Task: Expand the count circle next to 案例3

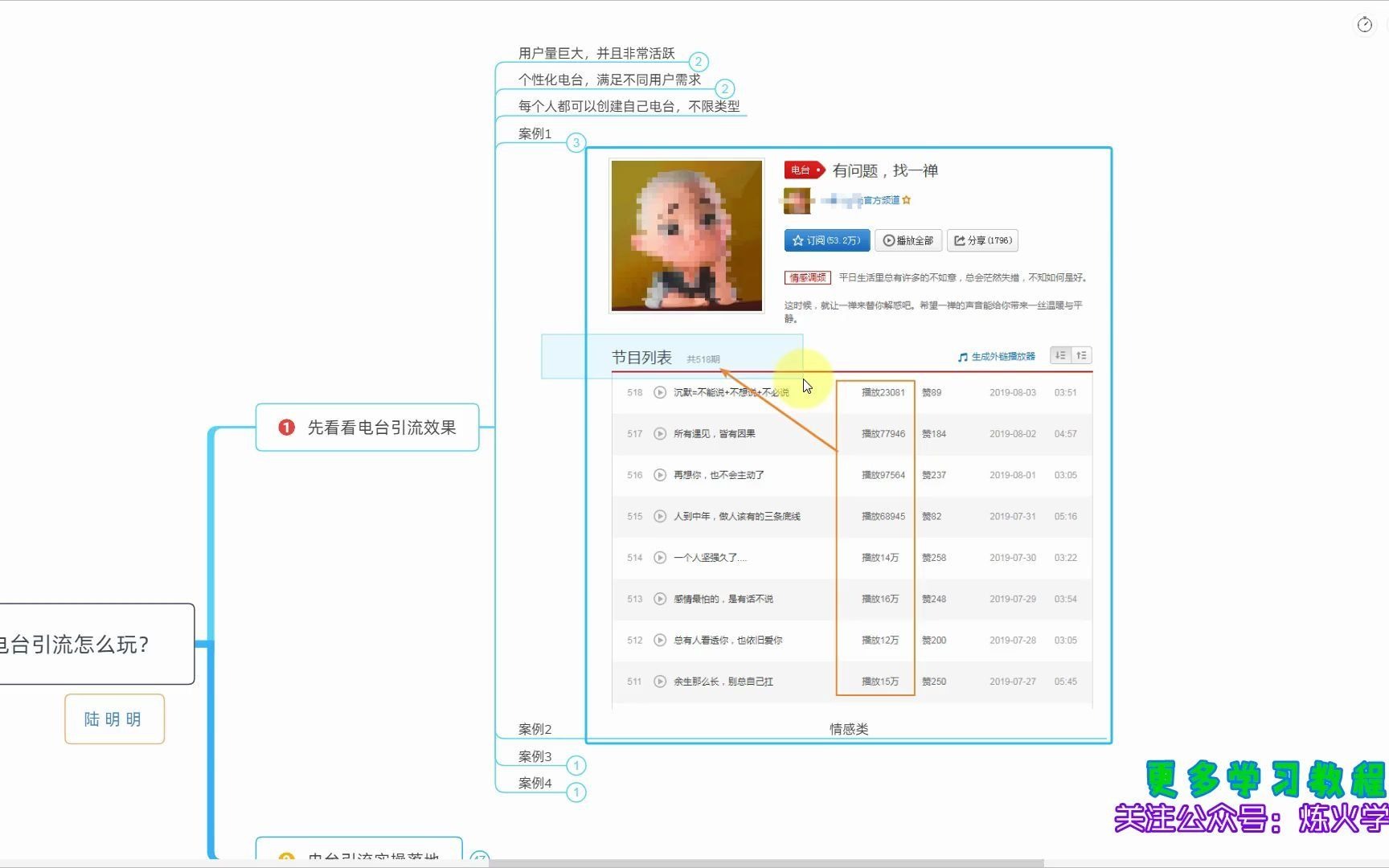Action: [576, 765]
